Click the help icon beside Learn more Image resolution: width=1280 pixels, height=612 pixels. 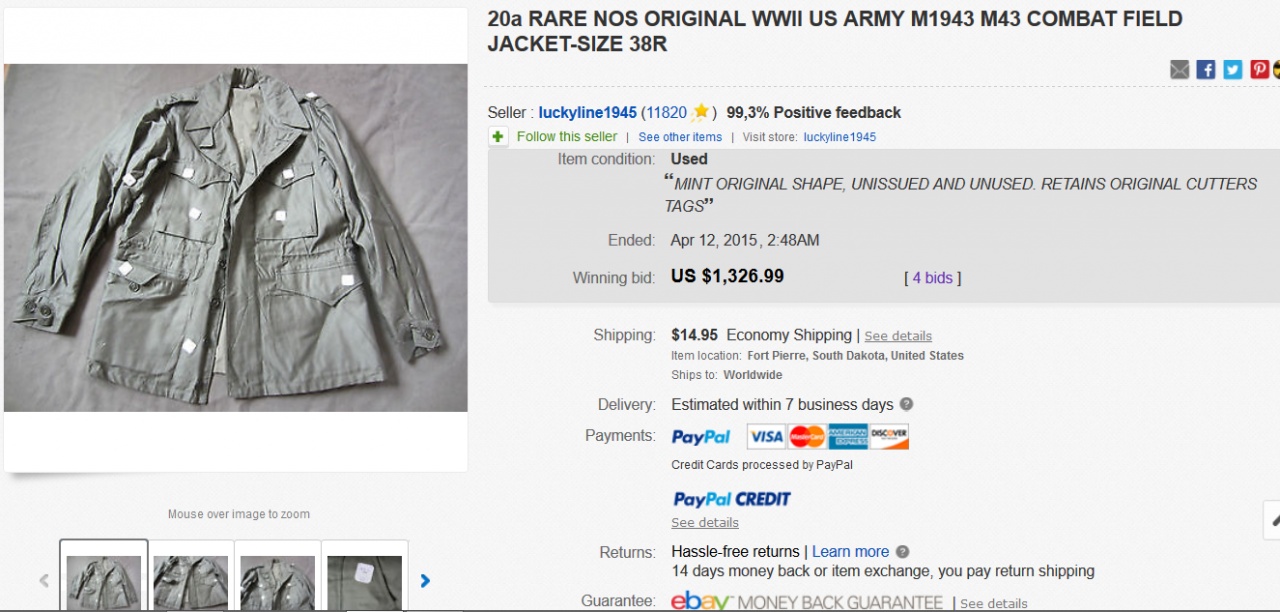tap(902, 551)
